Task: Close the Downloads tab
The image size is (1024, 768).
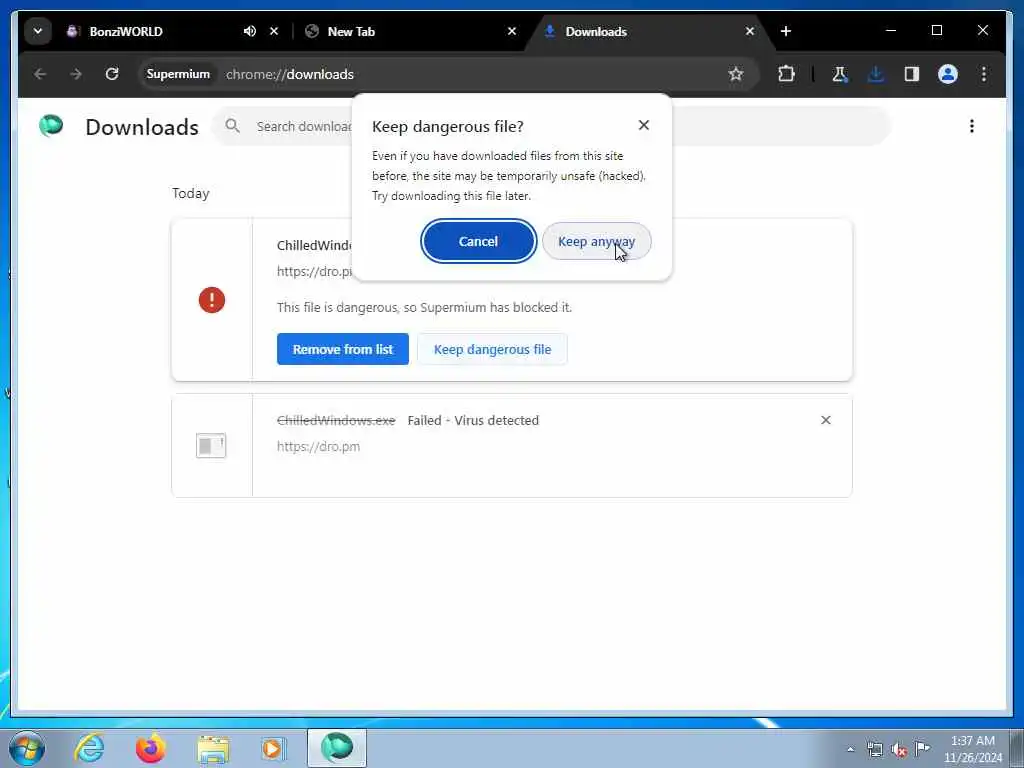Action: click(x=750, y=31)
